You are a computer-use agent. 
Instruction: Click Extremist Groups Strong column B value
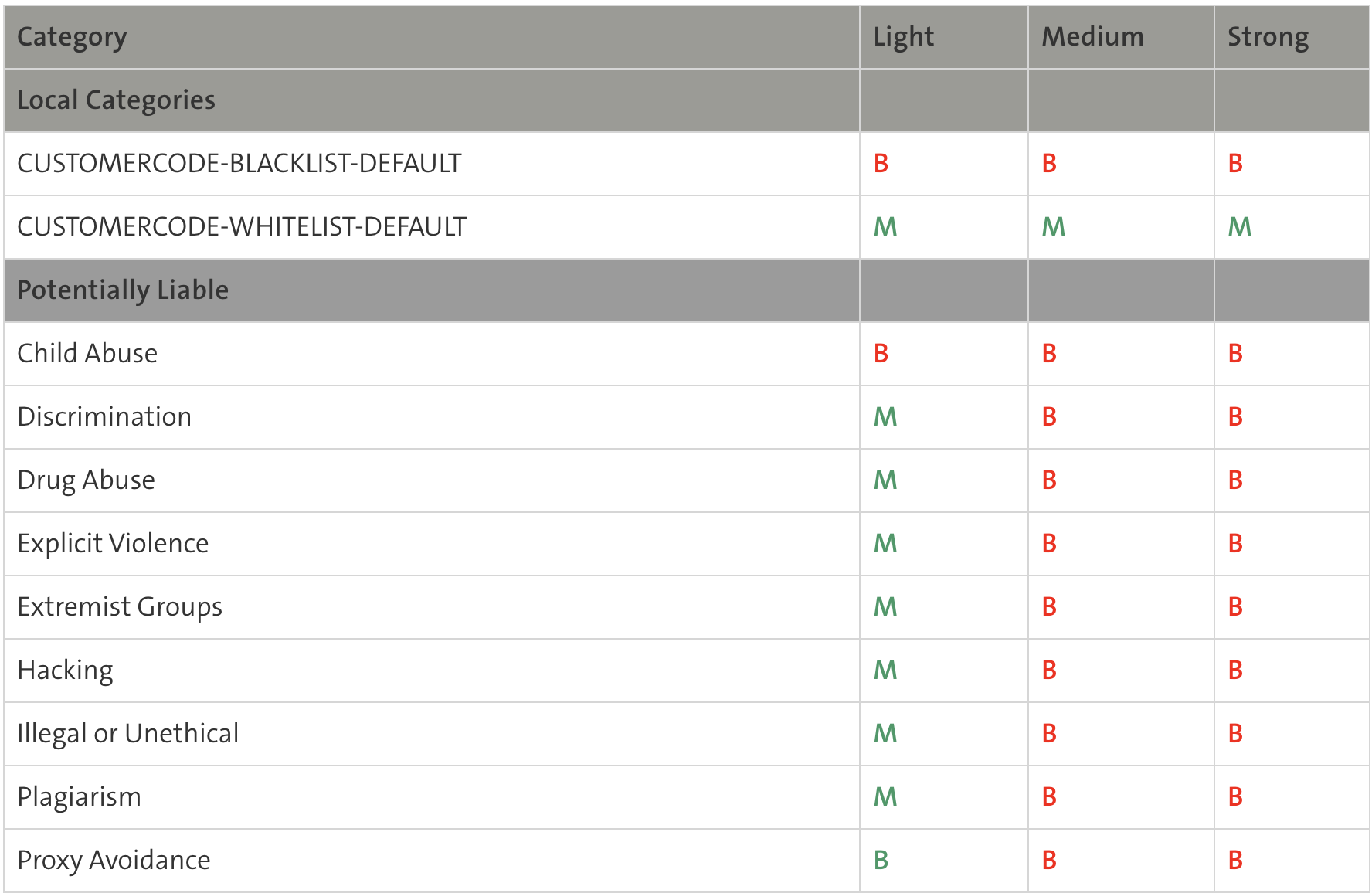pos(1235,607)
